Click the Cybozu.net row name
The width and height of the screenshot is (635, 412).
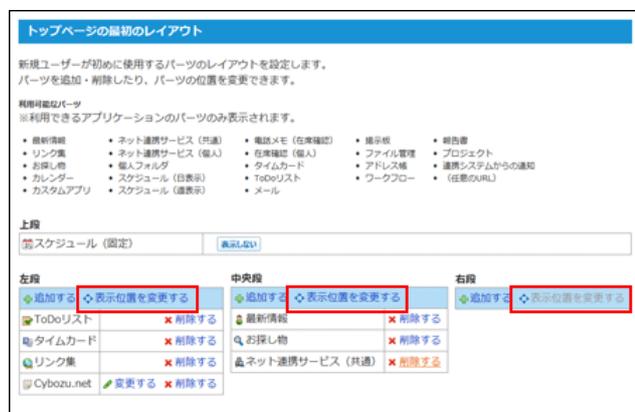point(62,383)
